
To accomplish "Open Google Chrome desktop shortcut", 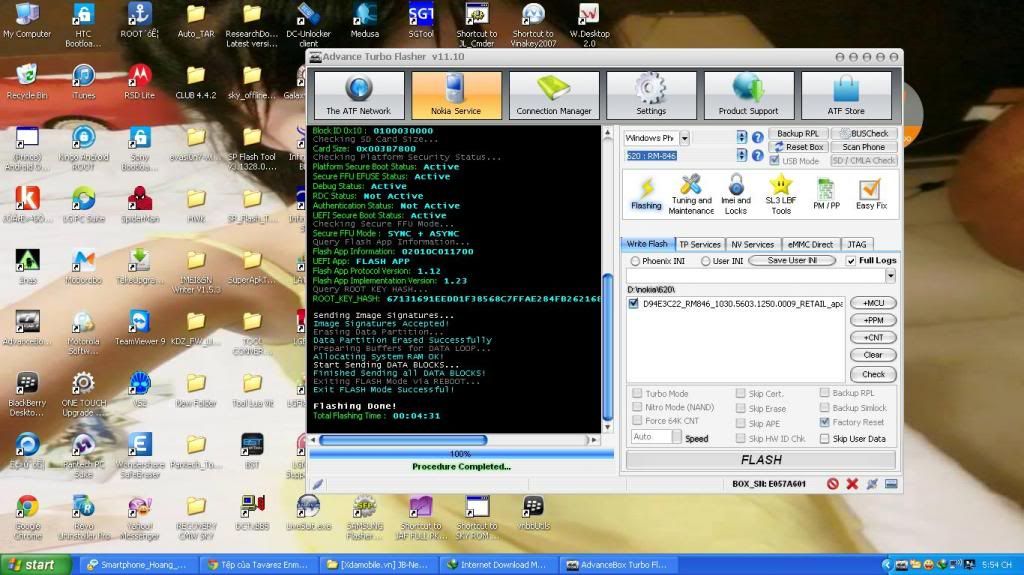I will tap(27, 518).
